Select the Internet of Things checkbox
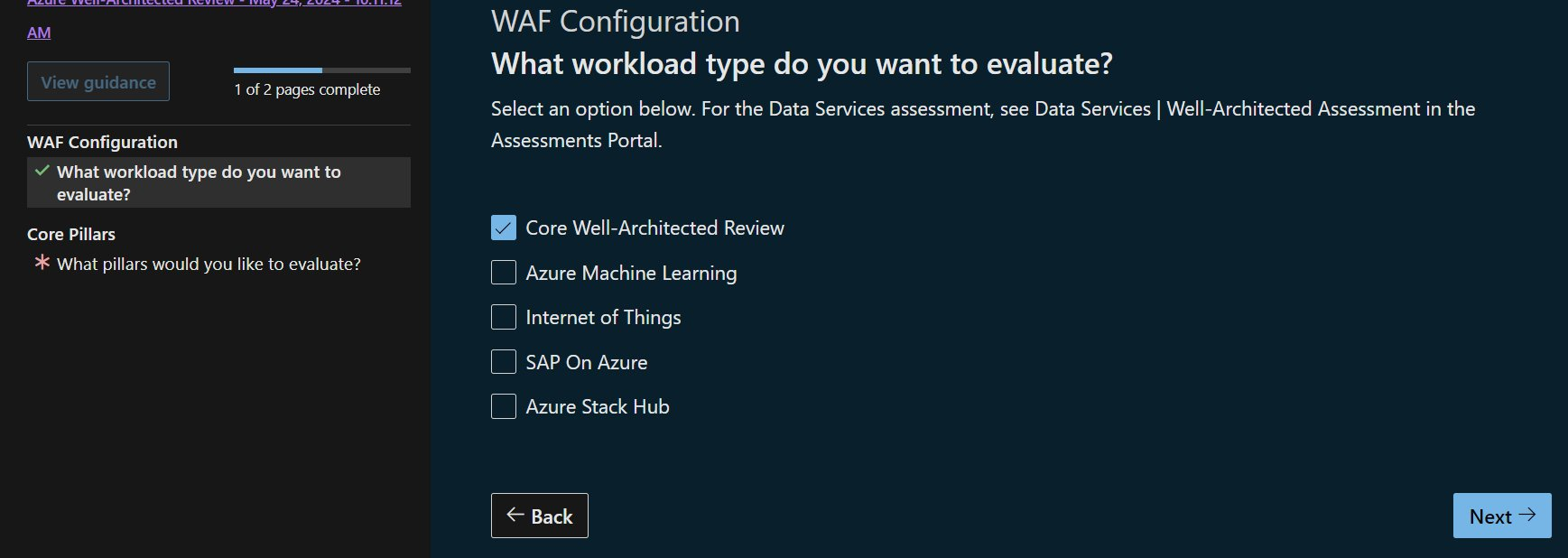Image resolution: width=1568 pixels, height=558 pixels. pyautogui.click(x=503, y=316)
